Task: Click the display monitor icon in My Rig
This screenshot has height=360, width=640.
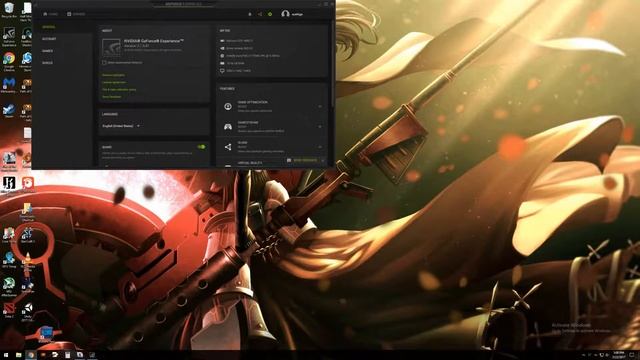Action: coord(222,71)
